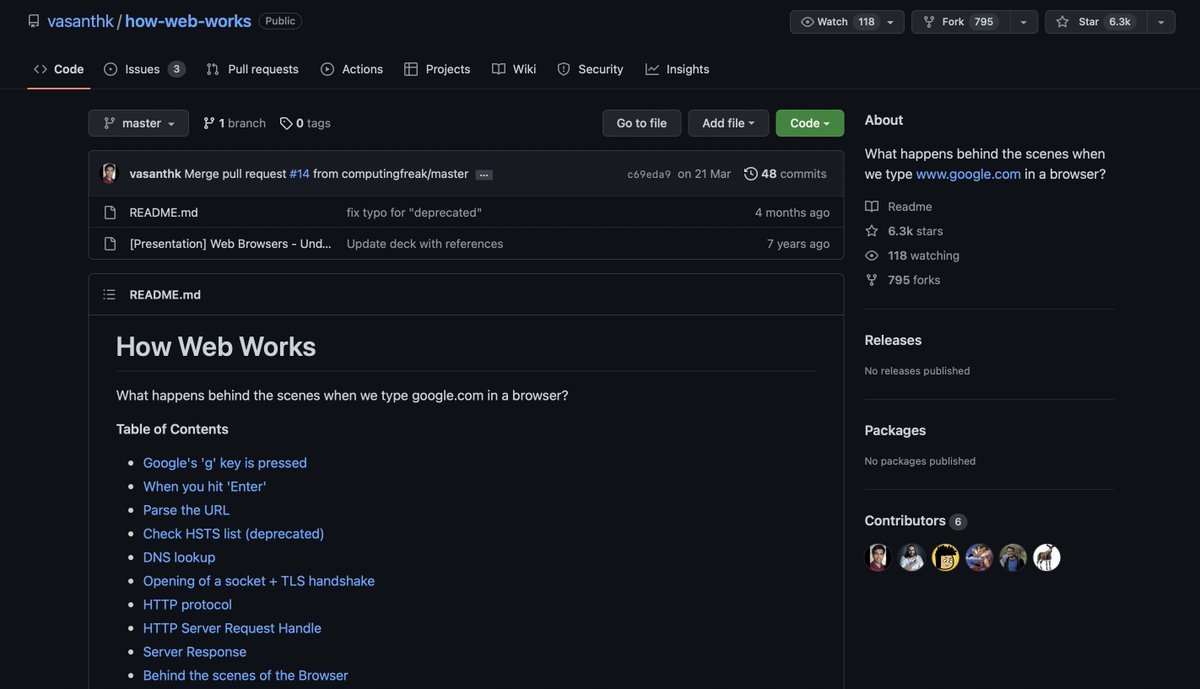1200x689 pixels.
Task: Open 'Update deck with references' commit
Action: (425, 243)
